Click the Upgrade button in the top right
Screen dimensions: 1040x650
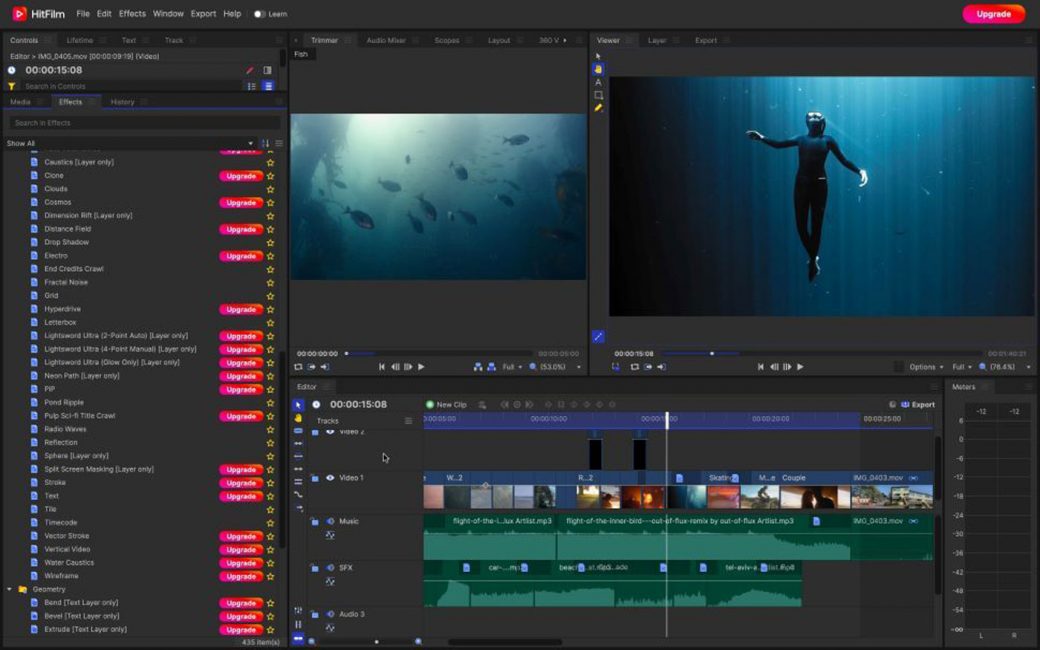993,15
